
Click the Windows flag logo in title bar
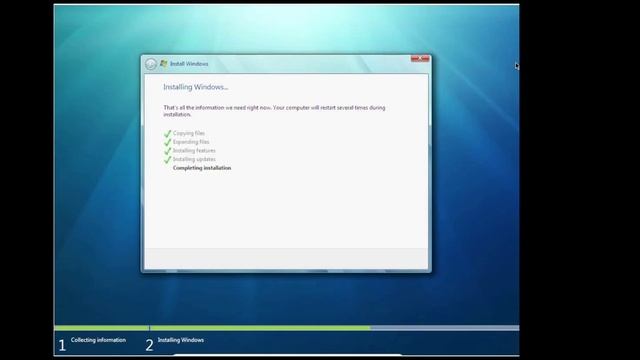click(x=164, y=64)
